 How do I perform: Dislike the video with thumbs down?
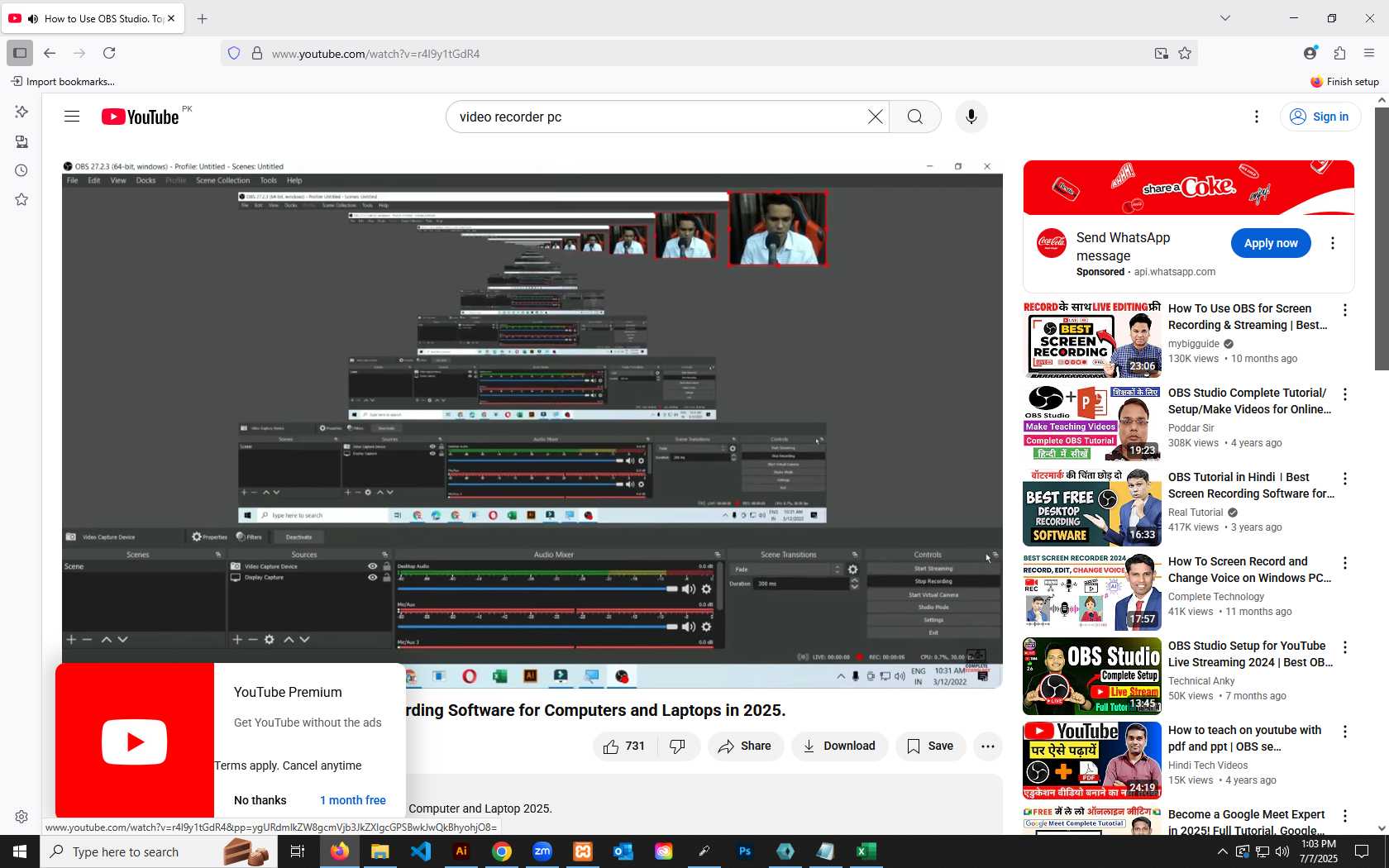[678, 746]
